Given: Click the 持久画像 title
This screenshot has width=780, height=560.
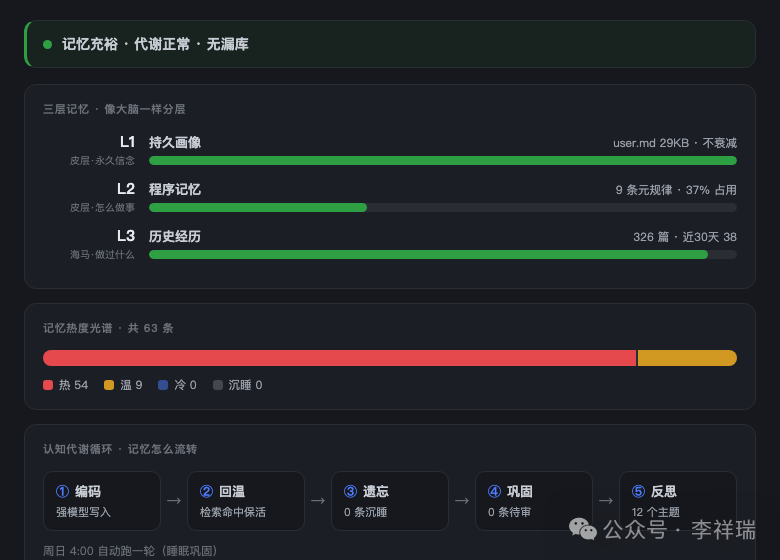Looking at the screenshot, I should [175, 143].
